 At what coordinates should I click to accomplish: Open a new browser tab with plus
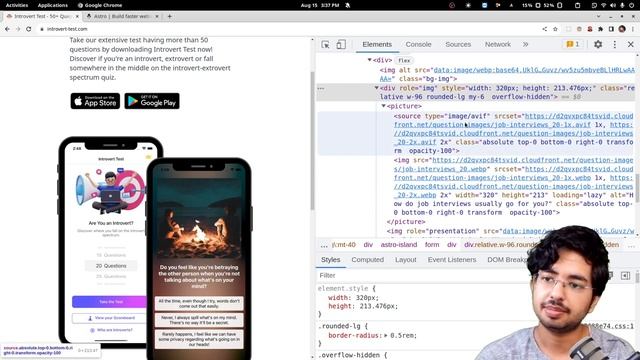click(x=169, y=16)
